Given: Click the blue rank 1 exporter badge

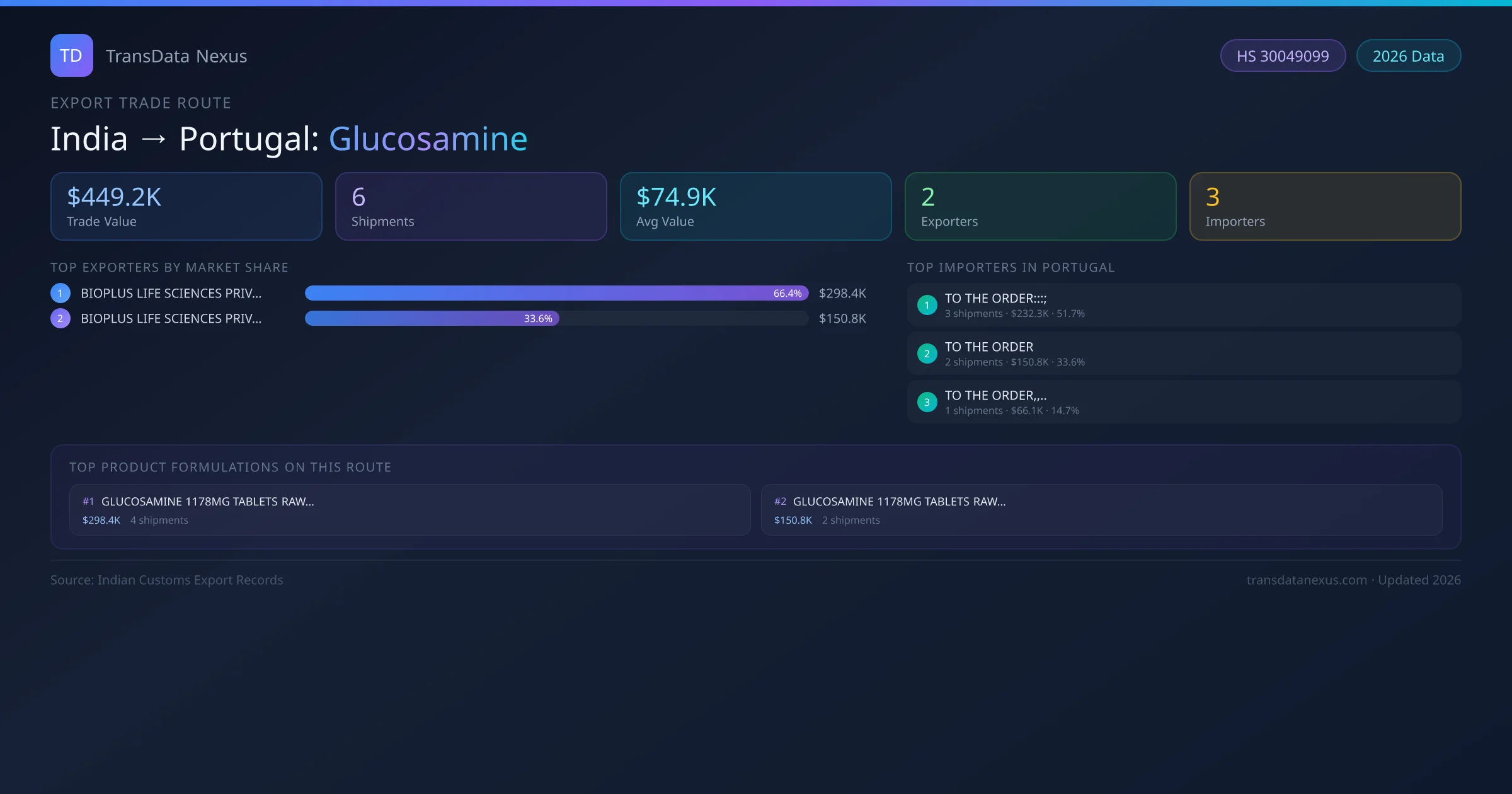Looking at the screenshot, I should [x=60, y=293].
